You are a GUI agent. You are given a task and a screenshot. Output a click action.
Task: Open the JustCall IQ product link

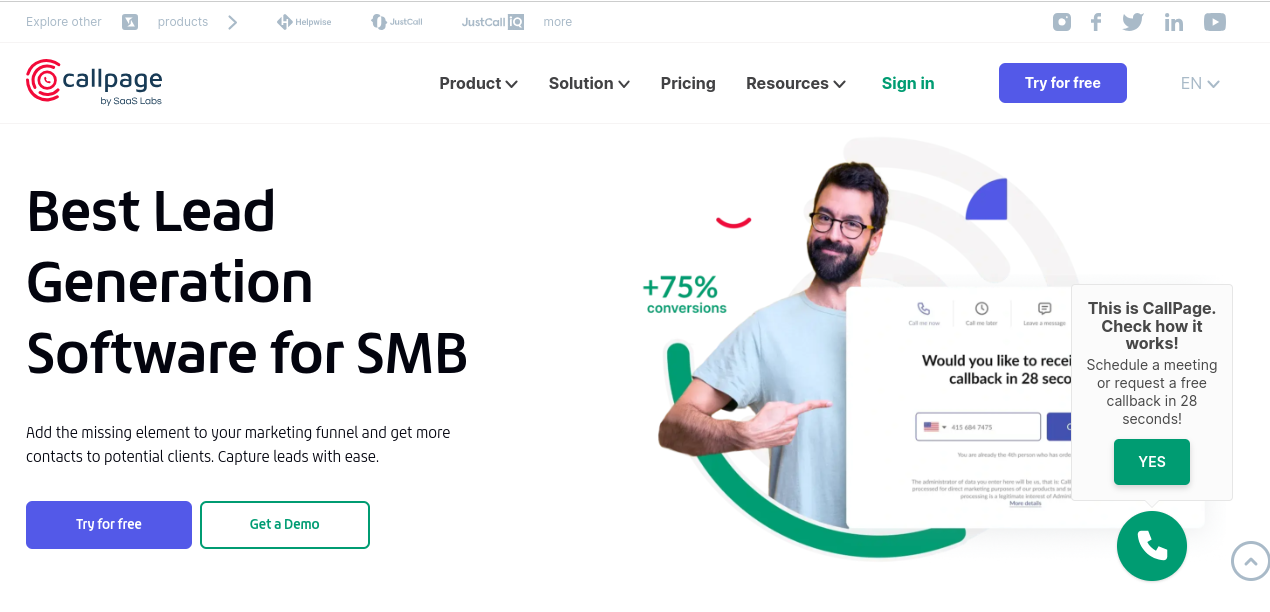tap(493, 22)
